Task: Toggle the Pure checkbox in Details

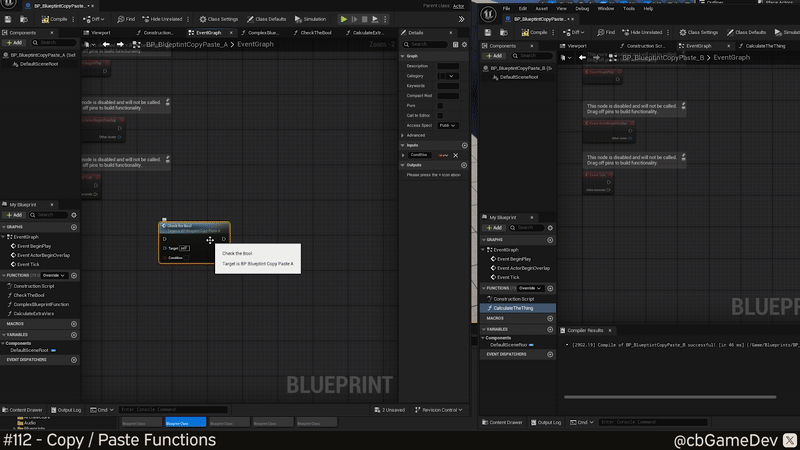Action: (440, 106)
